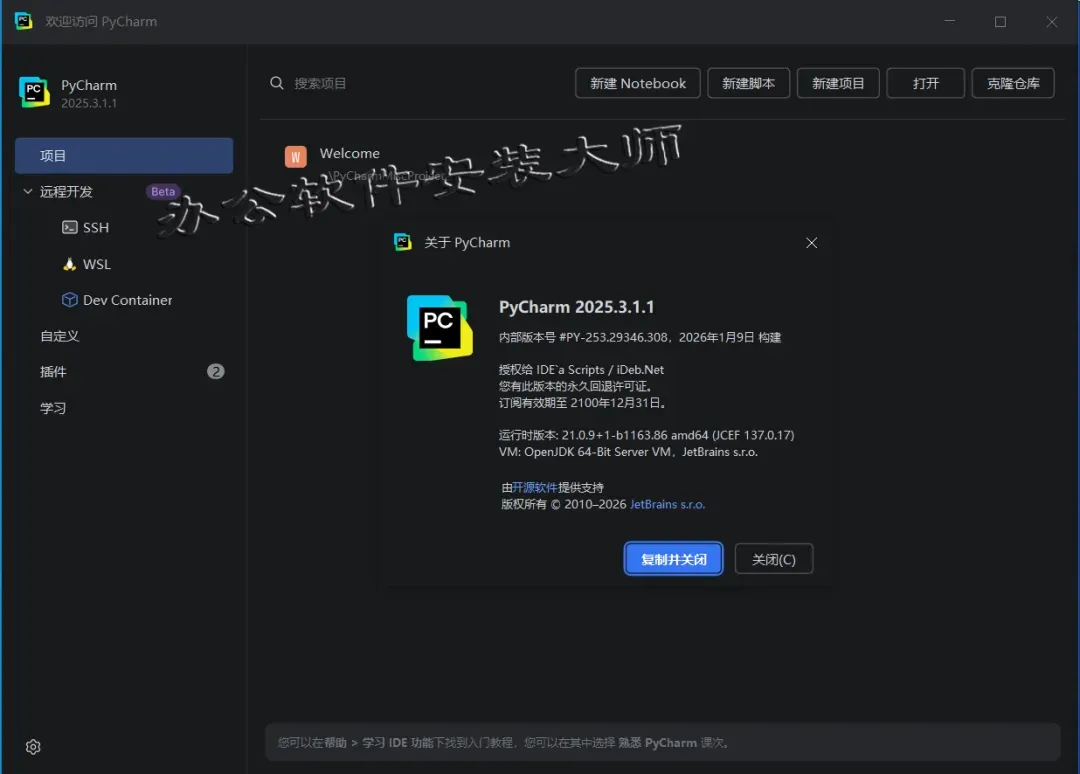This screenshot has height=774, width=1080.
Task: Minimize the PyCharm welcome window
Action: click(950, 21)
